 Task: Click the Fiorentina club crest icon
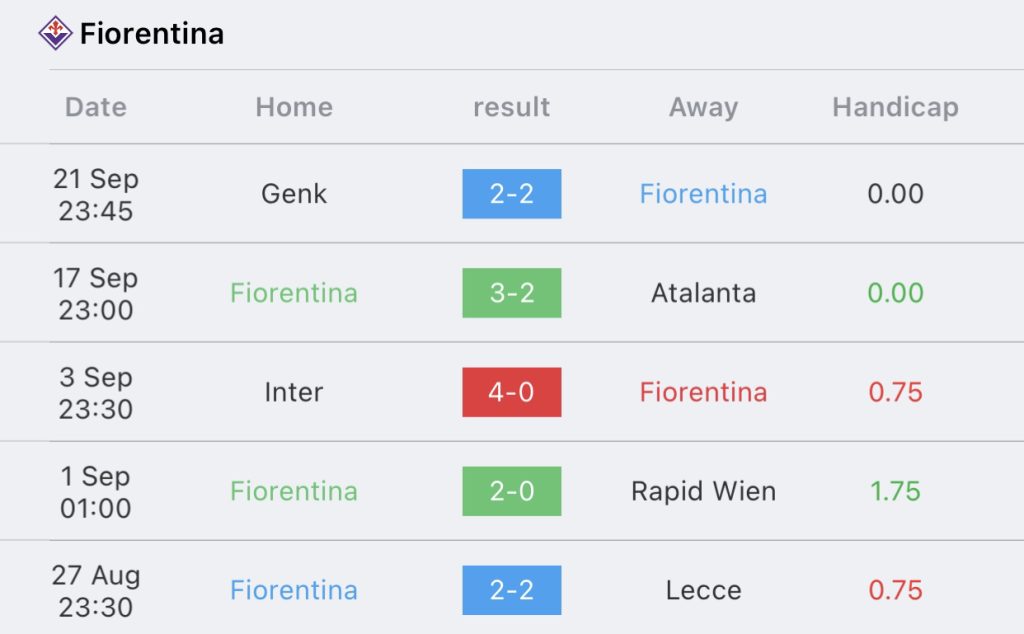tap(55, 34)
